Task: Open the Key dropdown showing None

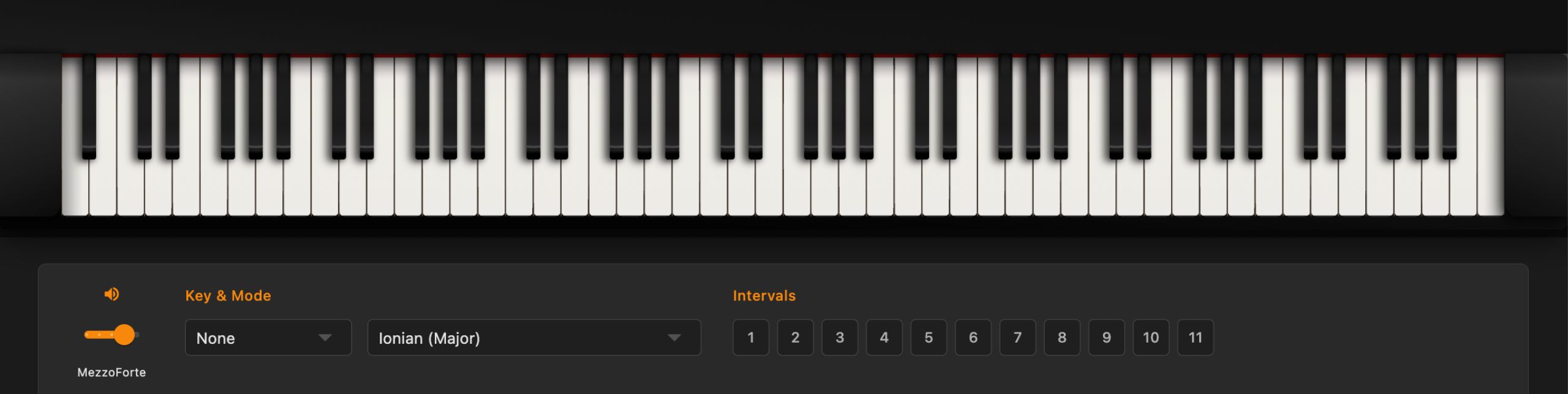Action: point(268,337)
